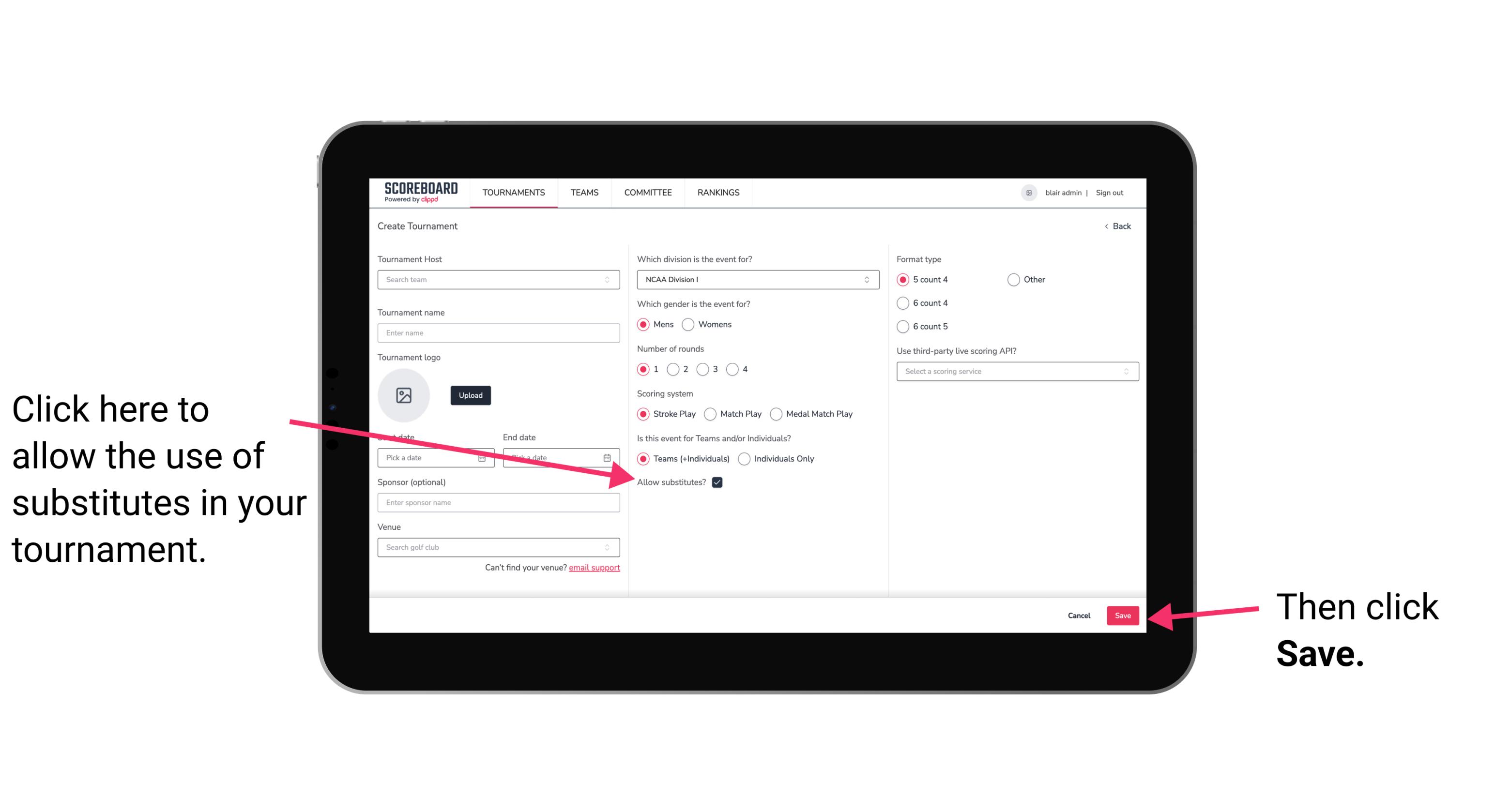
Task: Click the Save button
Action: tap(1122, 615)
